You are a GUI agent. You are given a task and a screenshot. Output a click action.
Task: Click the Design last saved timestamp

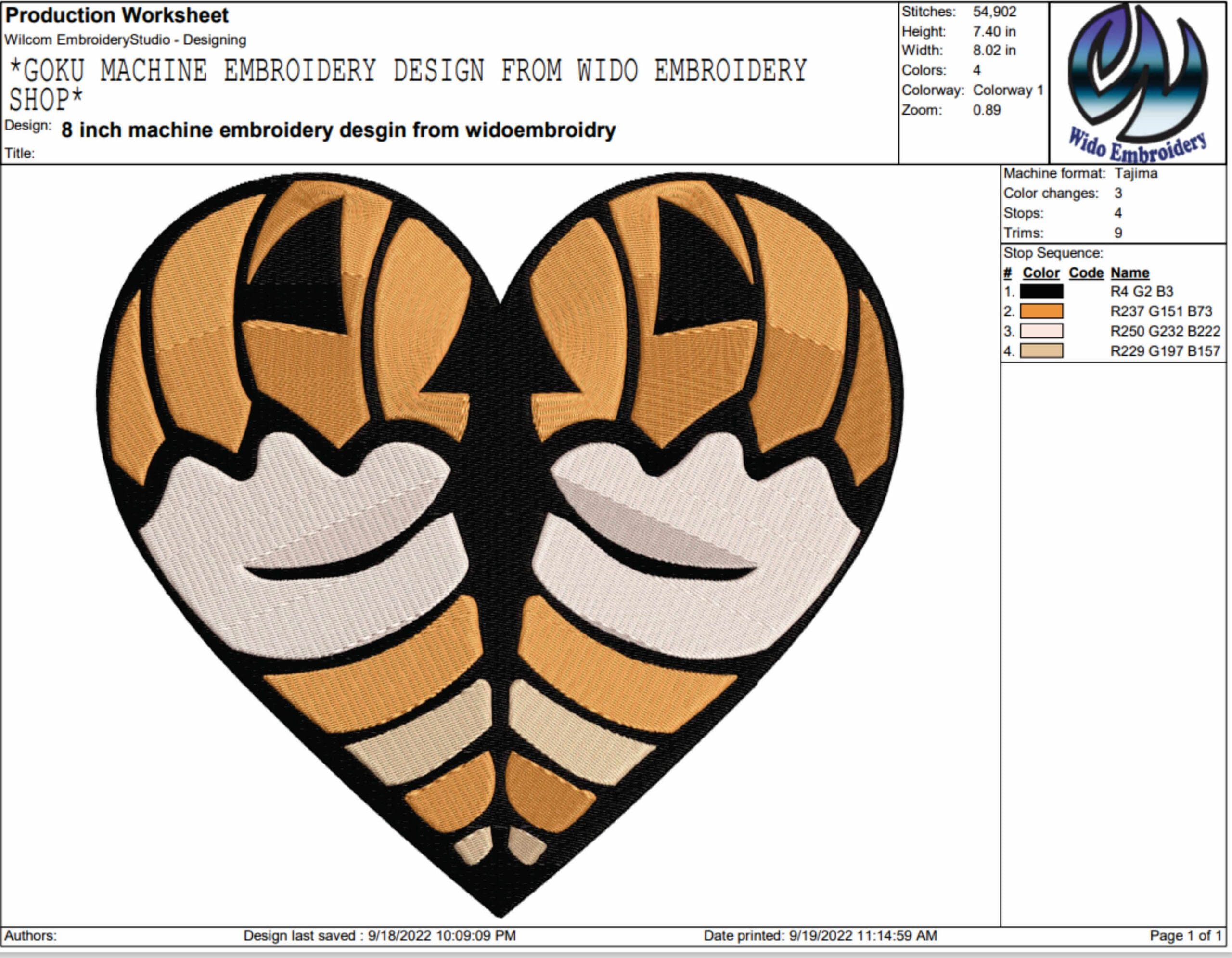click(x=380, y=935)
